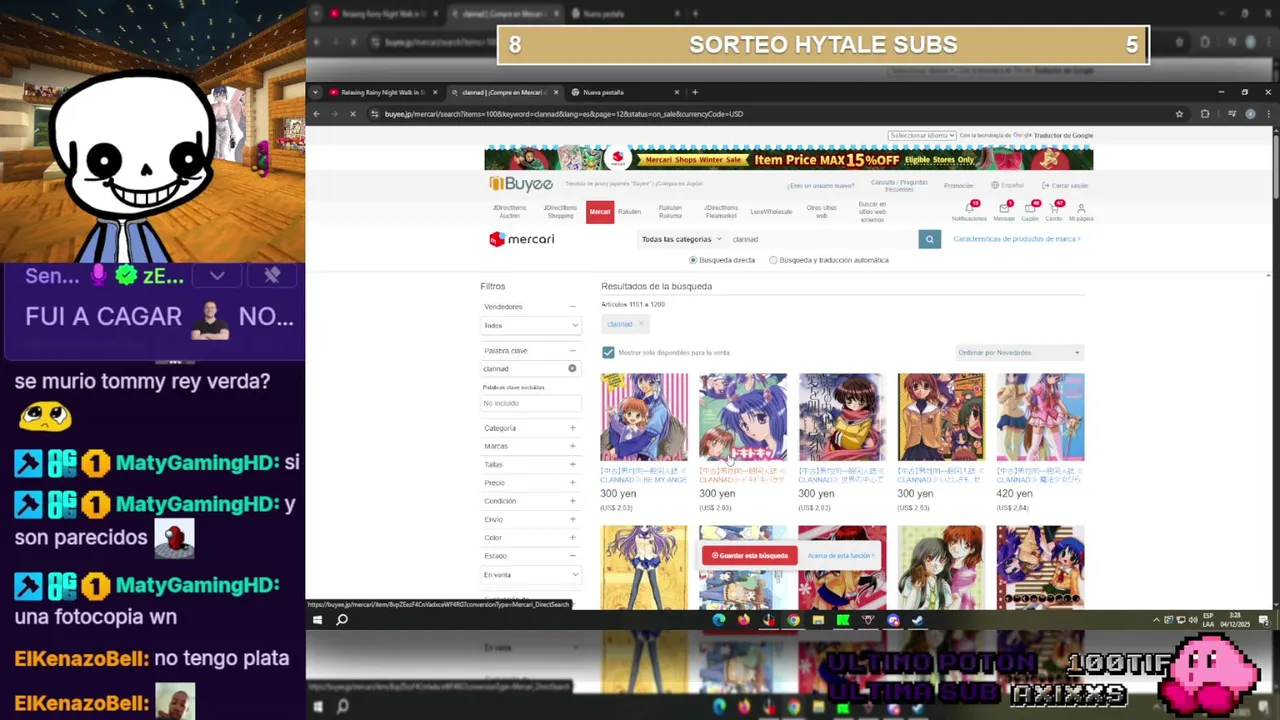Bookmark this page with star icon
Screen dimensions: 1280x720
[x=1180, y=114]
